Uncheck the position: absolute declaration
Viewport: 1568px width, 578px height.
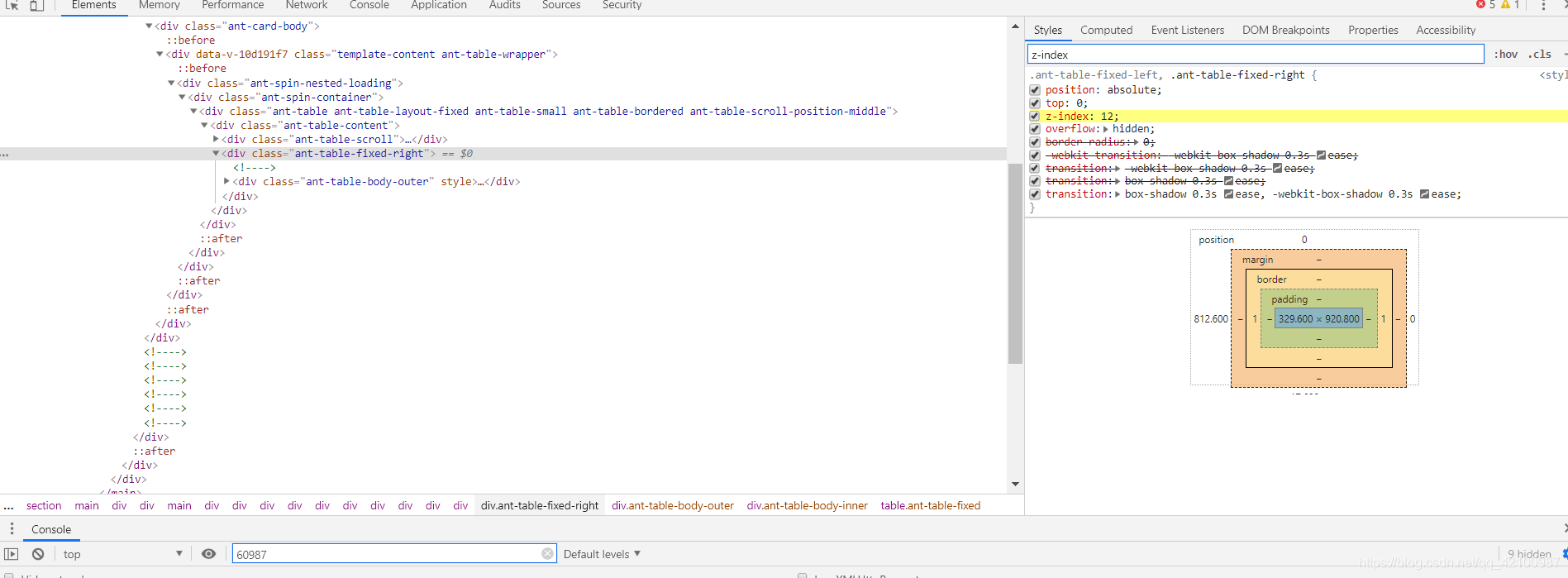[1035, 90]
